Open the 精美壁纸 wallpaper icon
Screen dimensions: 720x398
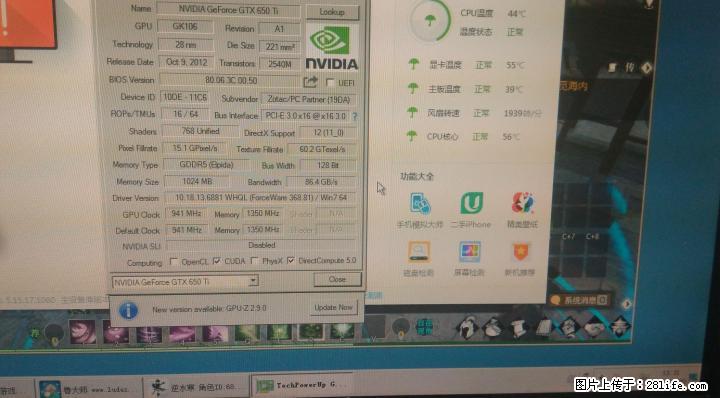point(523,203)
